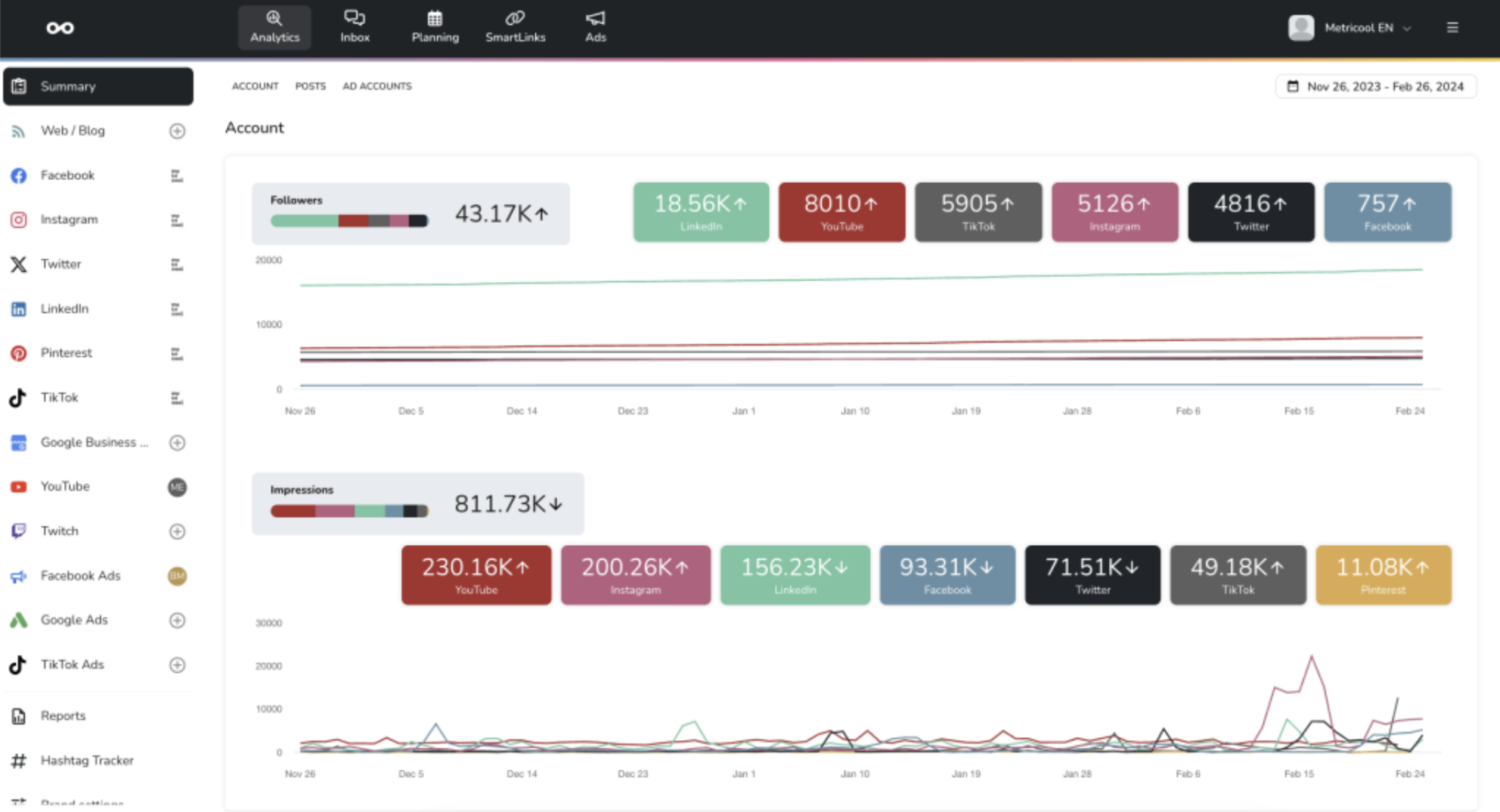Open the Analytics section

click(274, 27)
